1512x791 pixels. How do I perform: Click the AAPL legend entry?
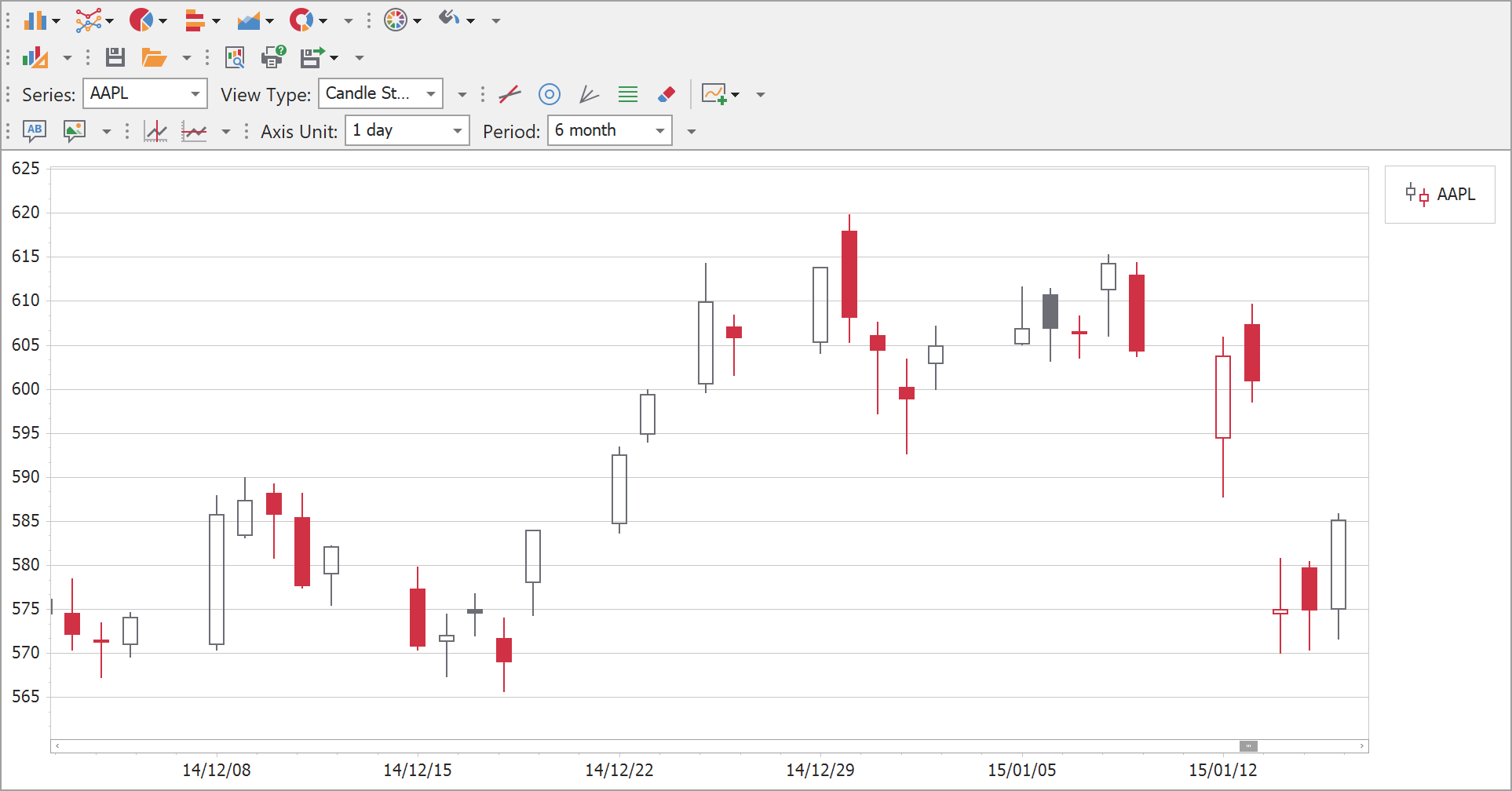1441,195
